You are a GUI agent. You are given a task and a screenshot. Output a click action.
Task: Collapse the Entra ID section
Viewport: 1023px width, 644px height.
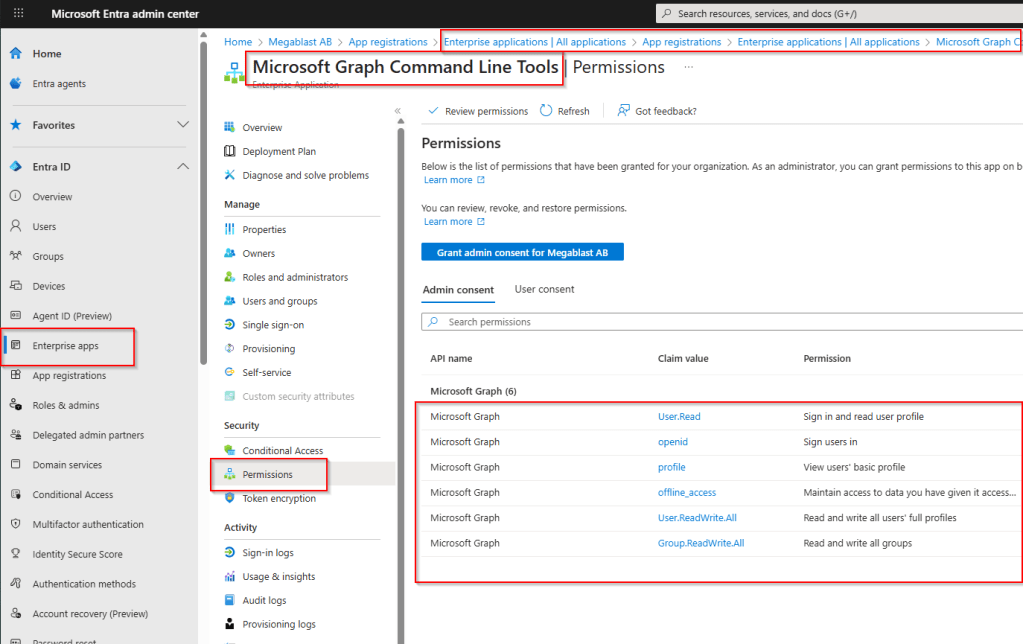point(184,166)
